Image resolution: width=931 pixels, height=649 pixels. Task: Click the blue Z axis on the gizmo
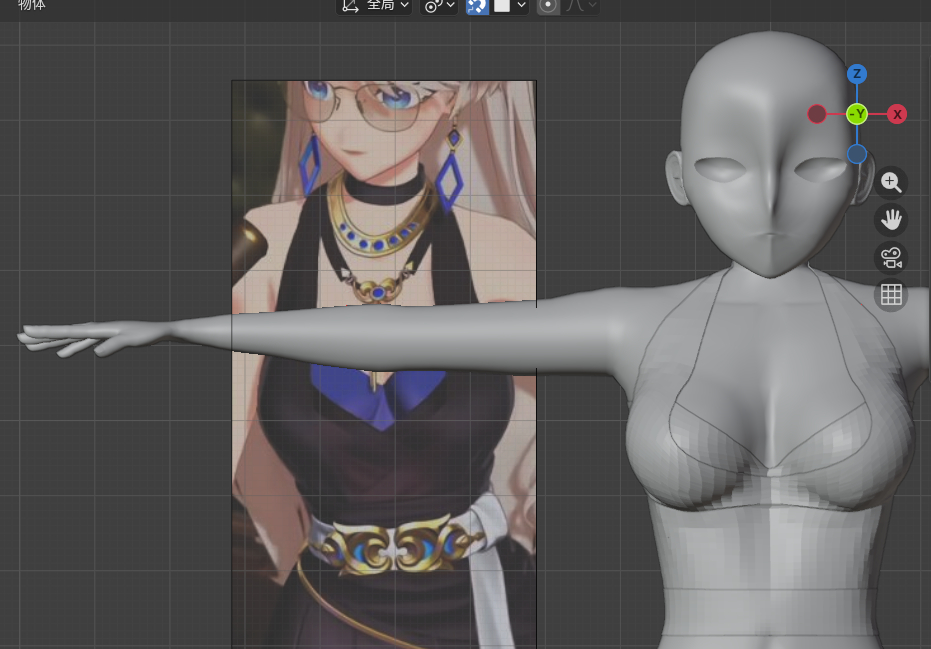857,74
